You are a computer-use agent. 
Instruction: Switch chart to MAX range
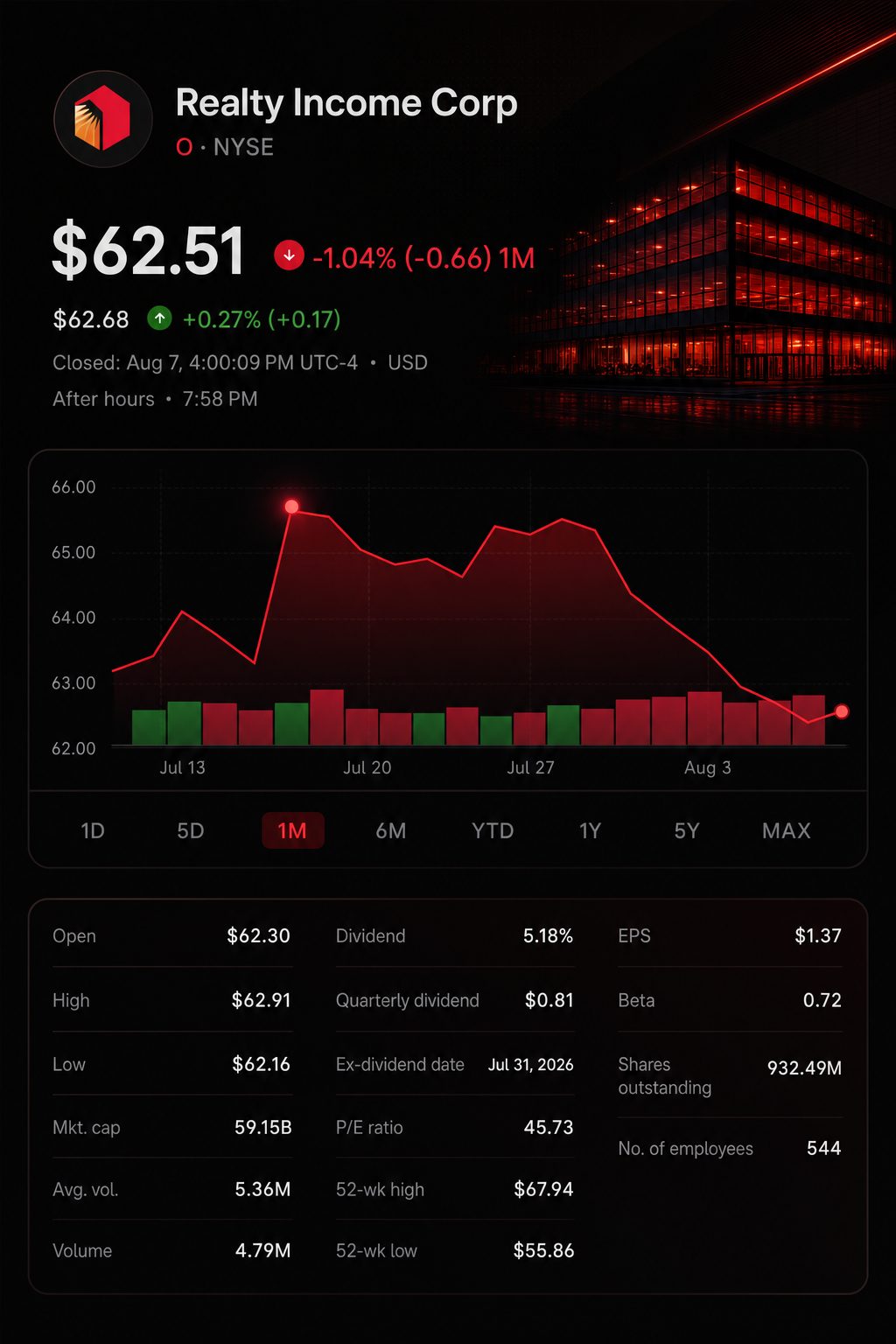click(787, 830)
